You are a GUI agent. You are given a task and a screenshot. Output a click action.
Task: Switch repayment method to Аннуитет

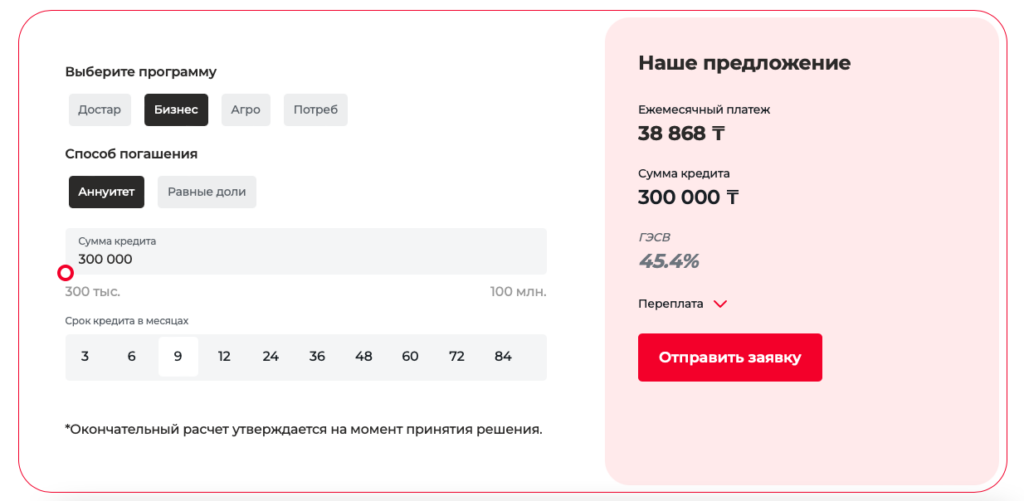(x=106, y=192)
